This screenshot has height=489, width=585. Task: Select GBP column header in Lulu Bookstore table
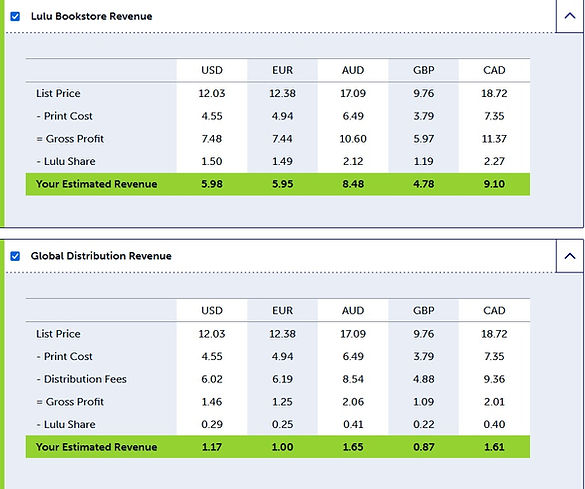pos(423,70)
